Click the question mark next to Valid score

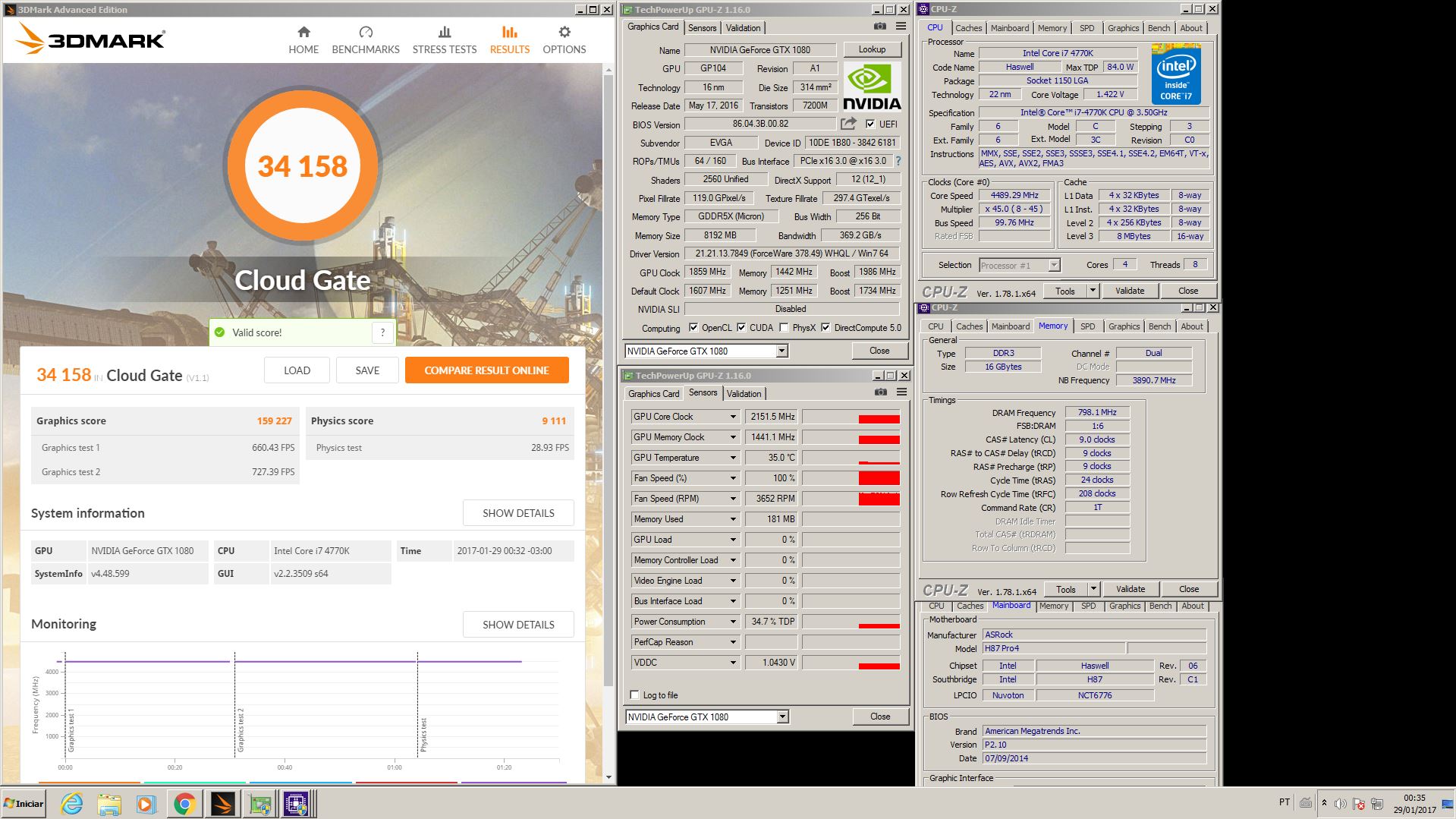pyautogui.click(x=382, y=332)
